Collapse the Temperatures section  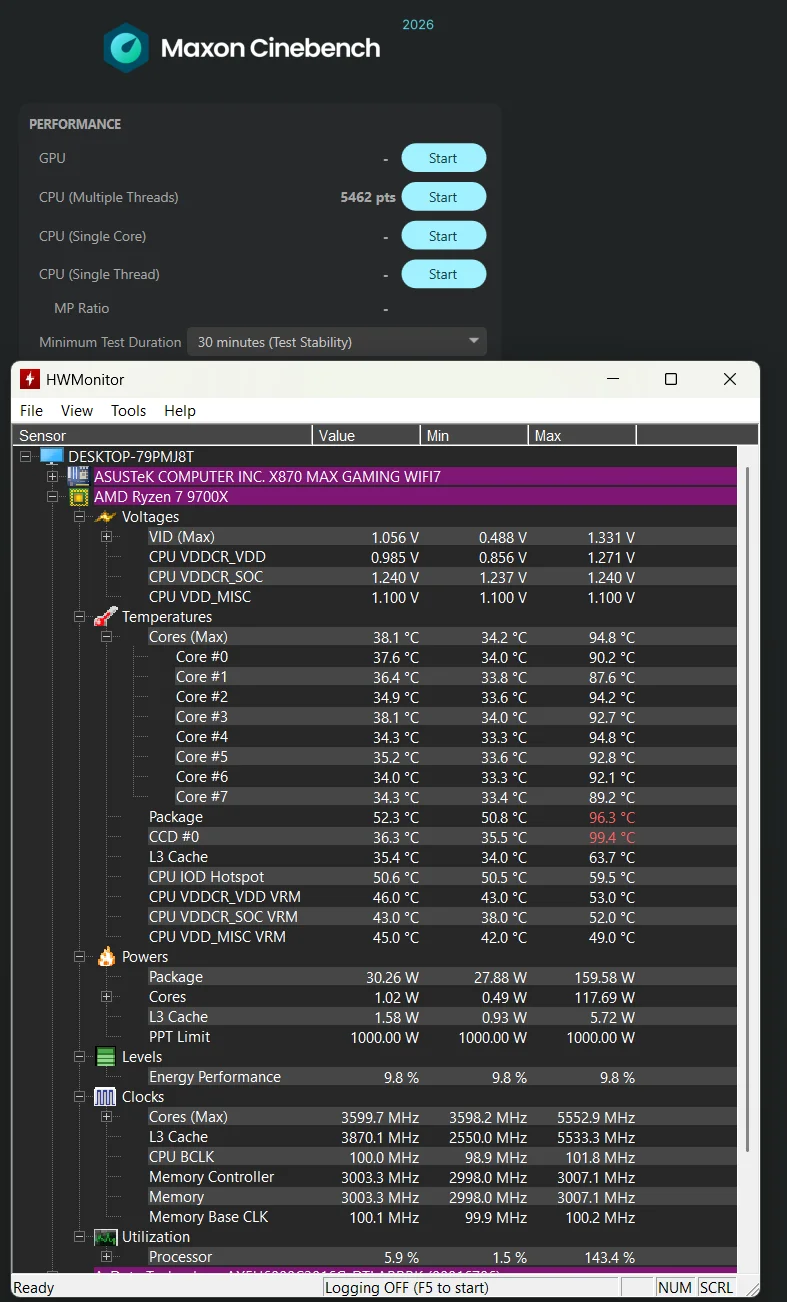[x=80, y=617]
